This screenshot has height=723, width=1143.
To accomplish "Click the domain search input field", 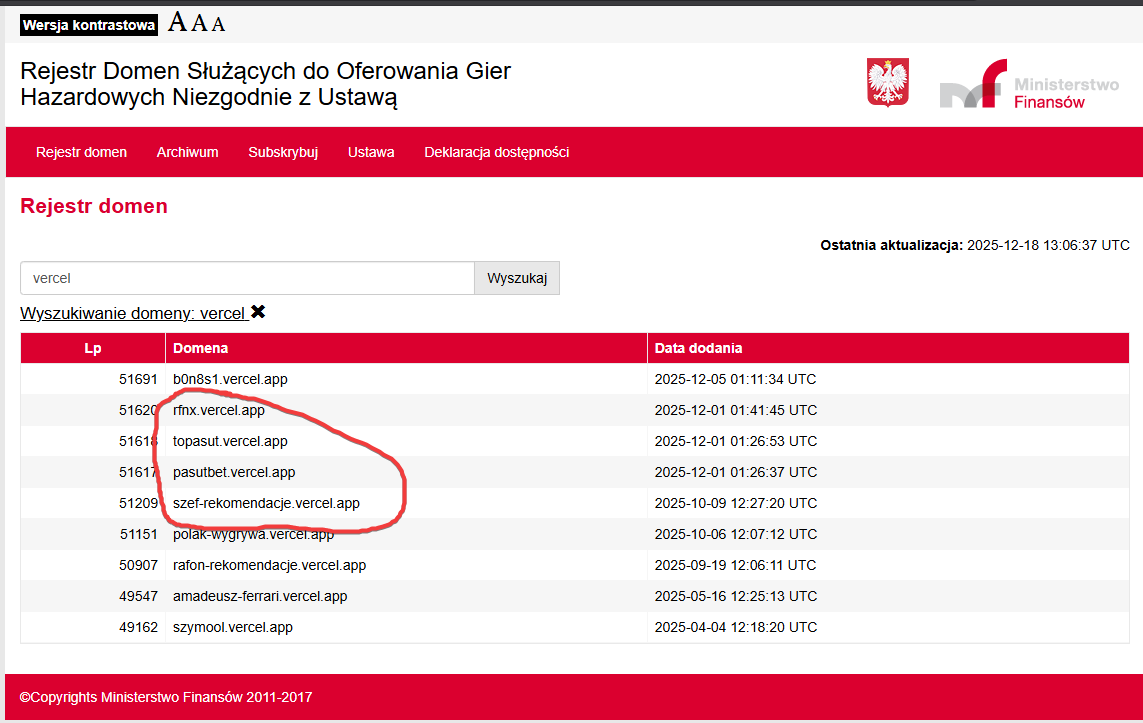I will coord(247,278).
